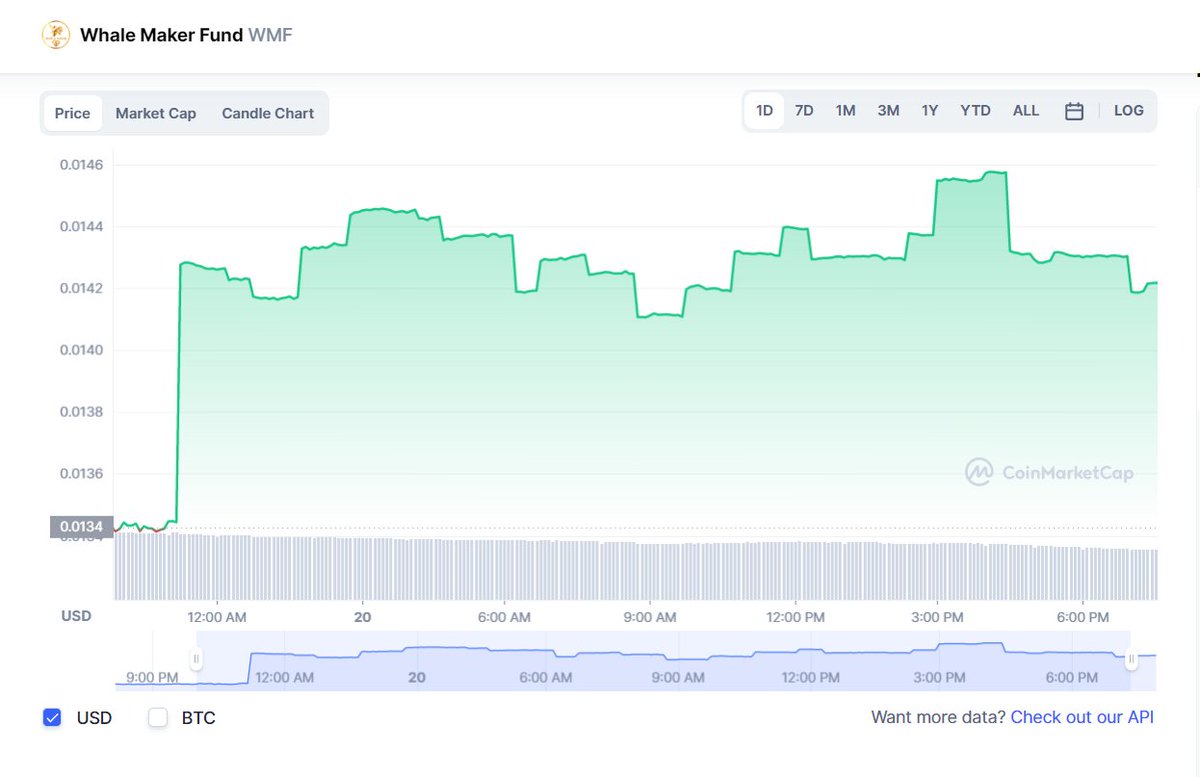The image size is (1200, 777).
Task: Select the 7D timeframe
Action: click(804, 110)
